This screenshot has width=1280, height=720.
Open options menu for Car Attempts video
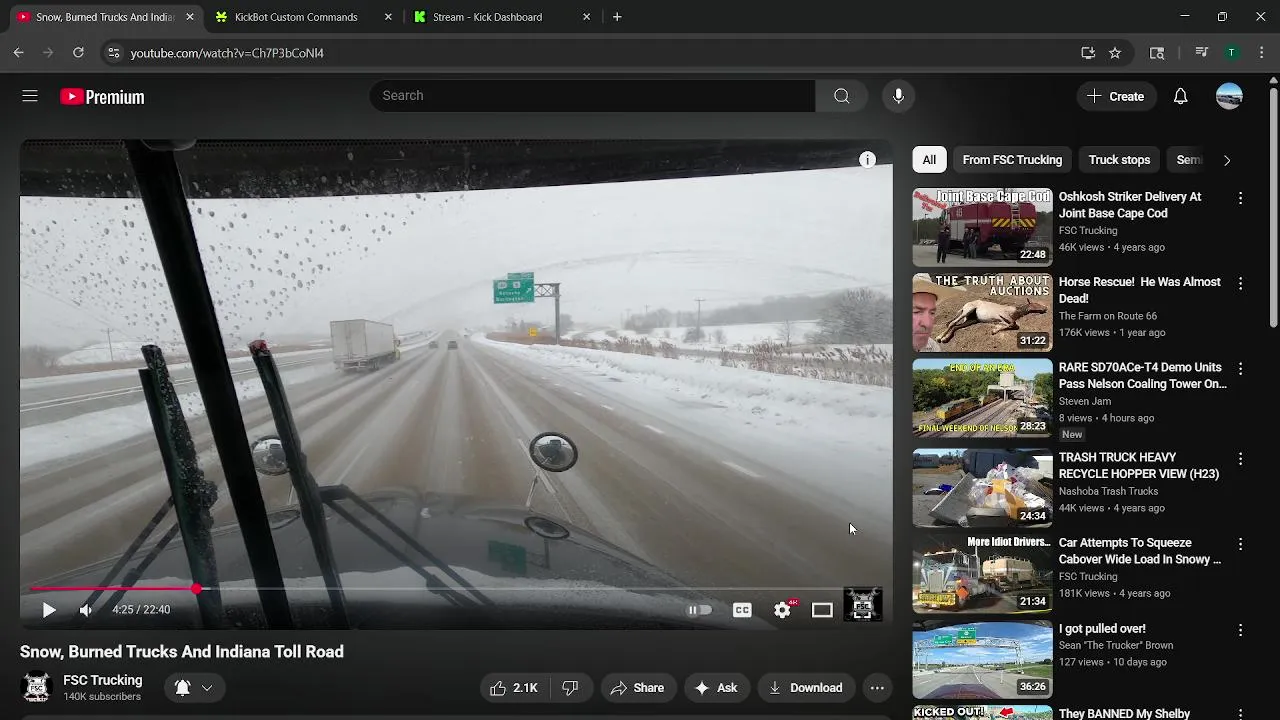tap(1240, 544)
